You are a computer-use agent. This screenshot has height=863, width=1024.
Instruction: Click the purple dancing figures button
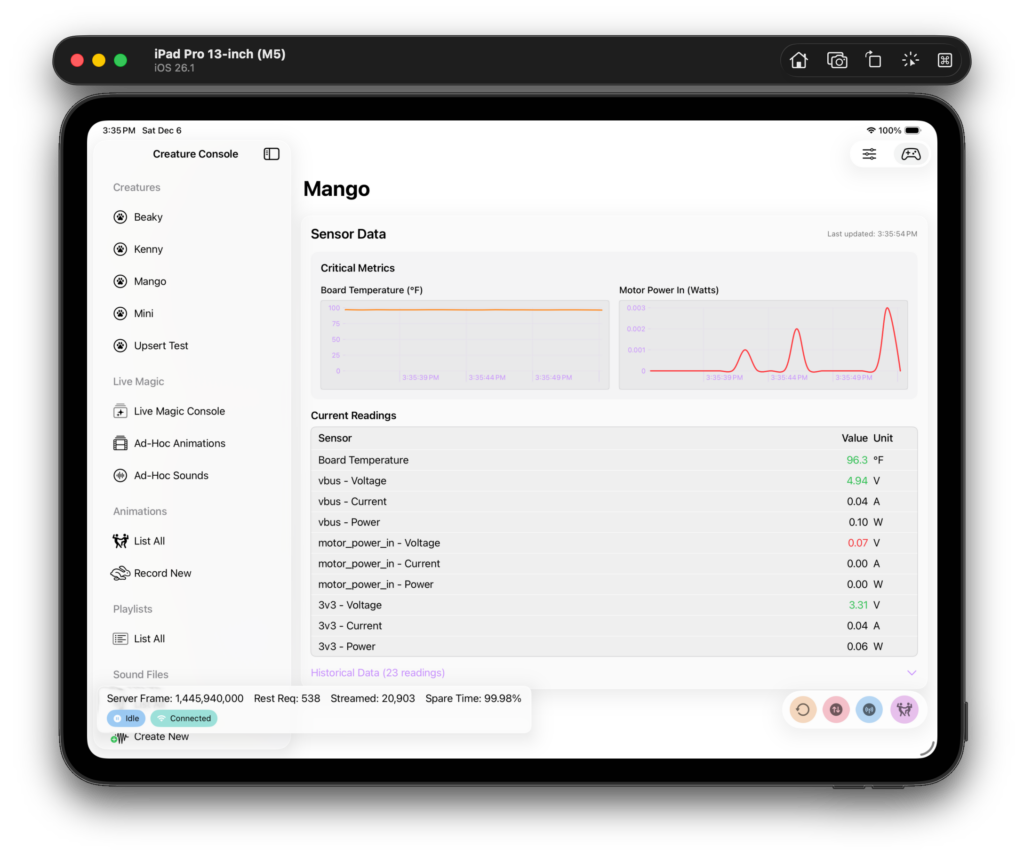click(x=904, y=710)
